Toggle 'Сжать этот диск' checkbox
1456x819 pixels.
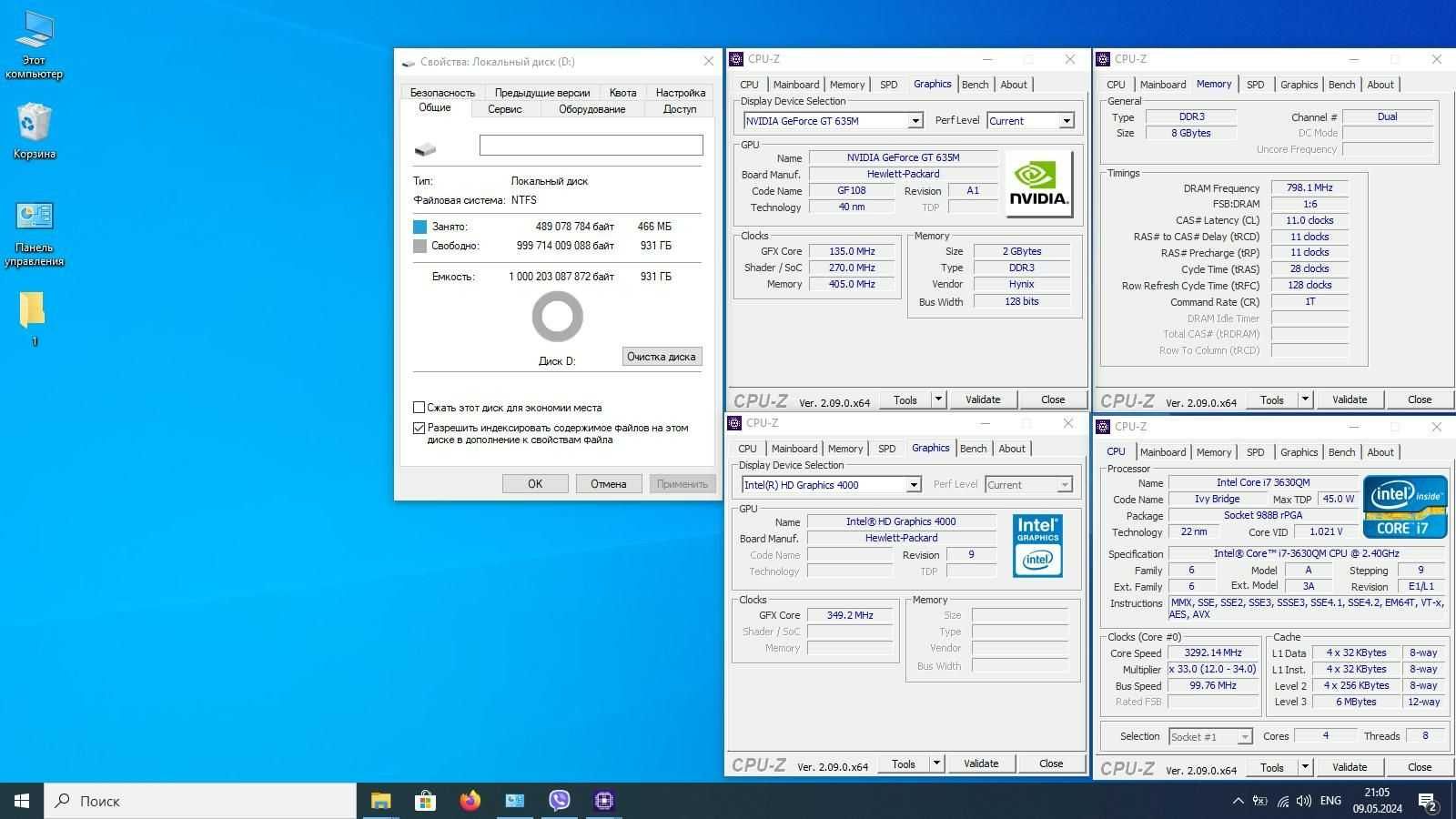click(x=419, y=408)
